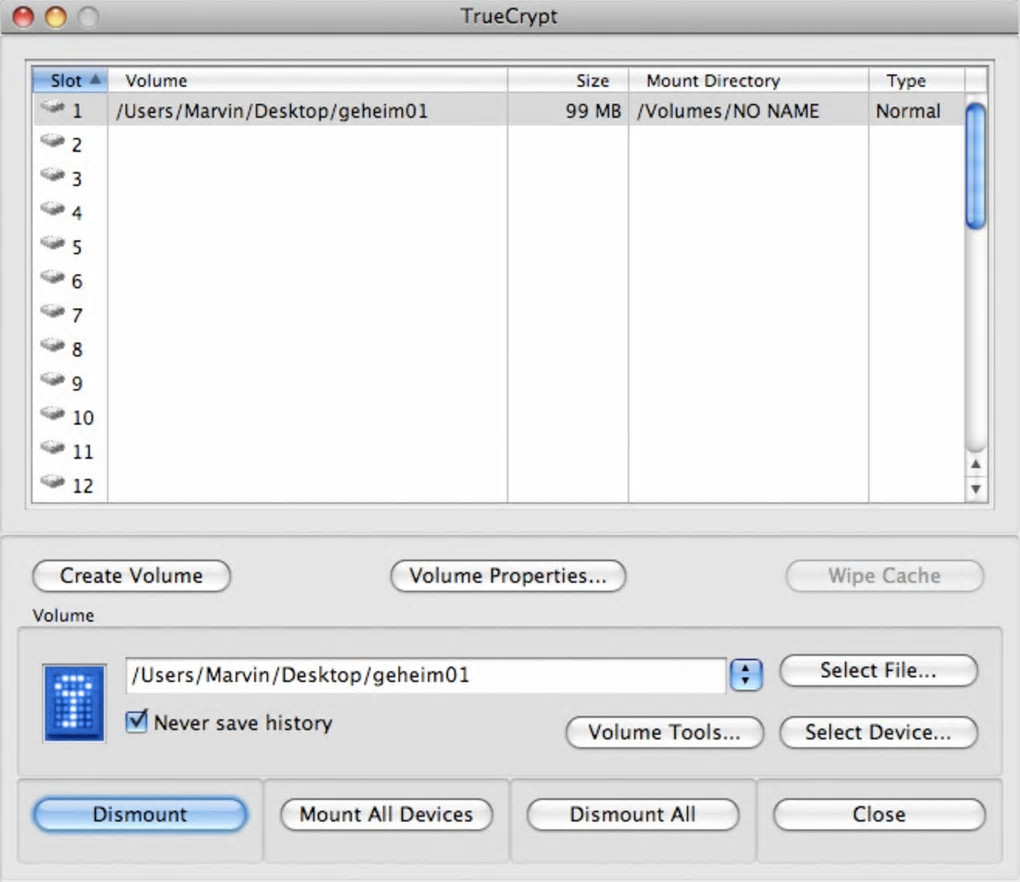The height and width of the screenshot is (882, 1020).
Task: Select the drive icon for slot 4
Action: 52,209
